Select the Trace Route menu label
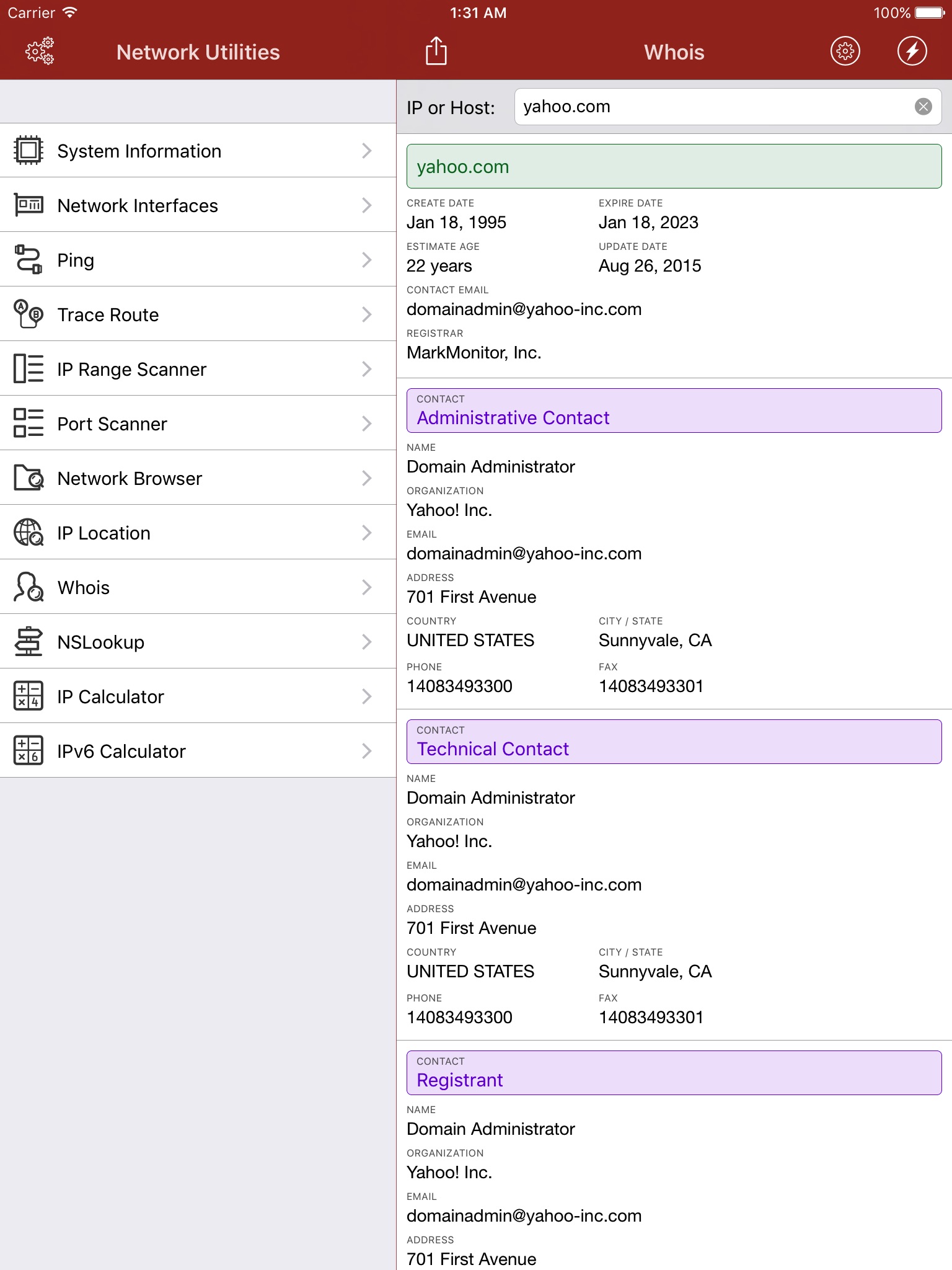This screenshot has width=952, height=1270. [108, 315]
